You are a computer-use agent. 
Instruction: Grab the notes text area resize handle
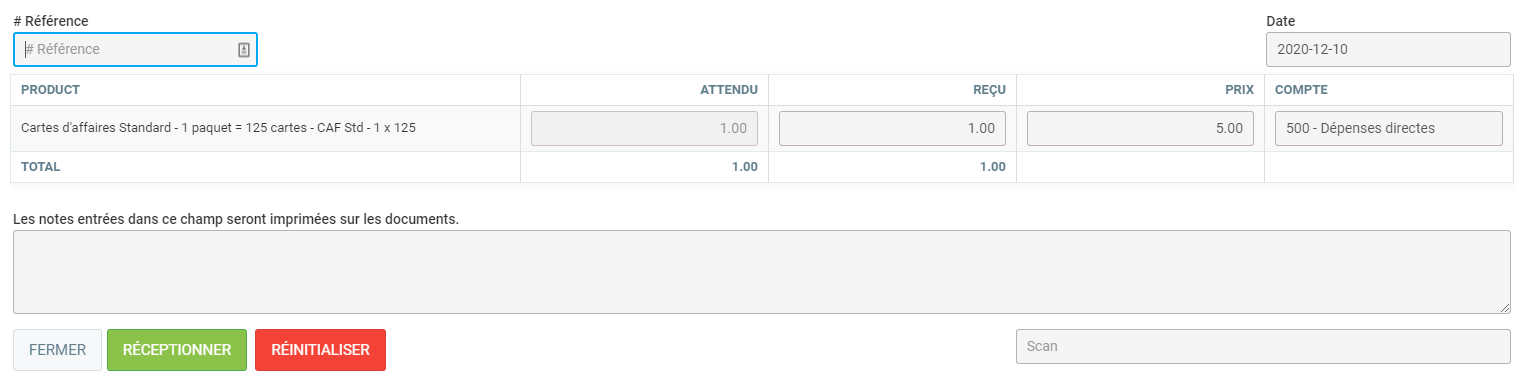pos(1504,308)
